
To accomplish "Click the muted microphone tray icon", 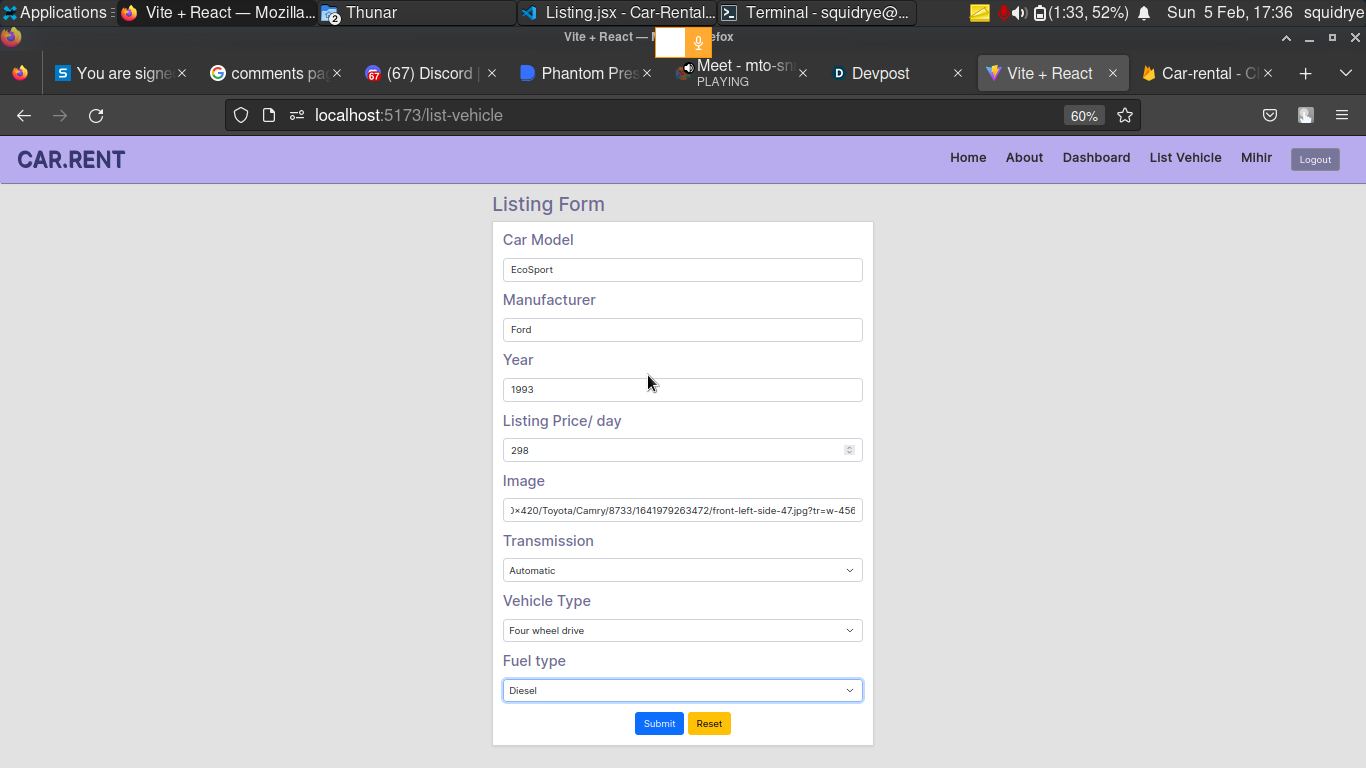I will (x=1003, y=13).
